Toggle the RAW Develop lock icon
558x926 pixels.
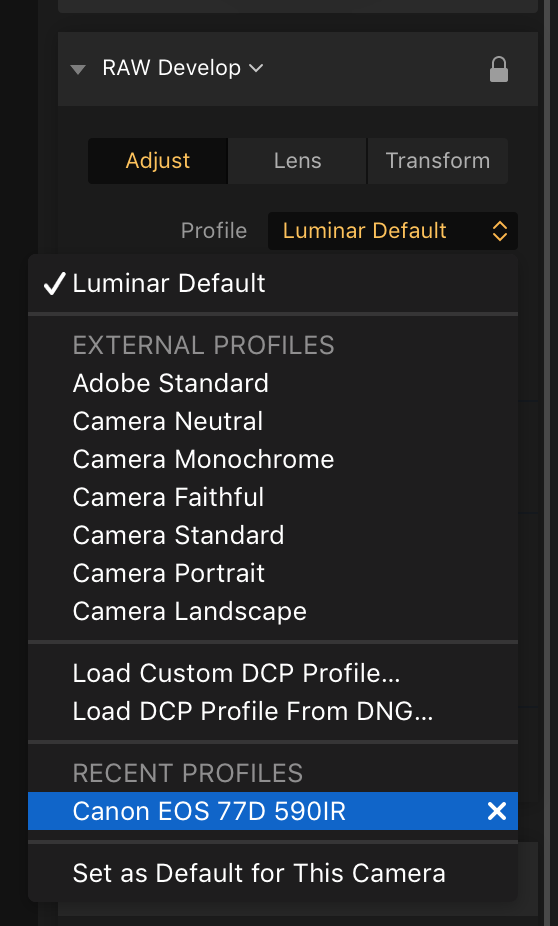(x=498, y=69)
